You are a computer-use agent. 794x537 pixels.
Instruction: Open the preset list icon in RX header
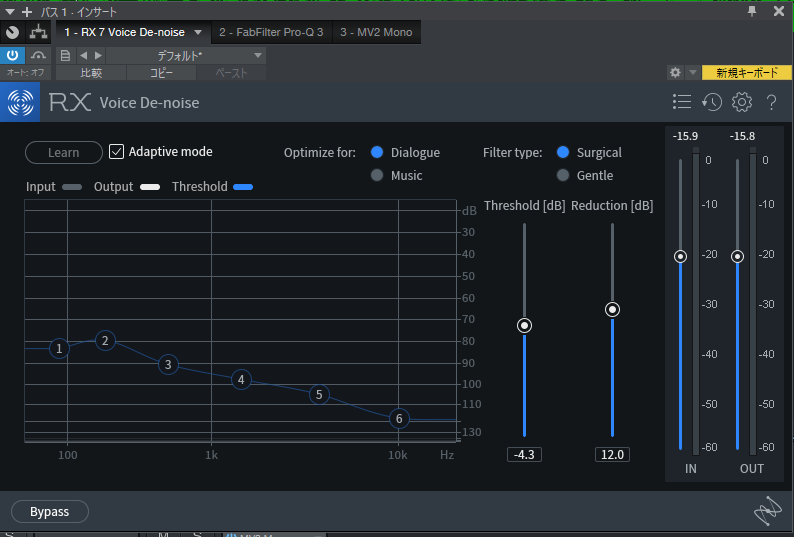(x=682, y=102)
